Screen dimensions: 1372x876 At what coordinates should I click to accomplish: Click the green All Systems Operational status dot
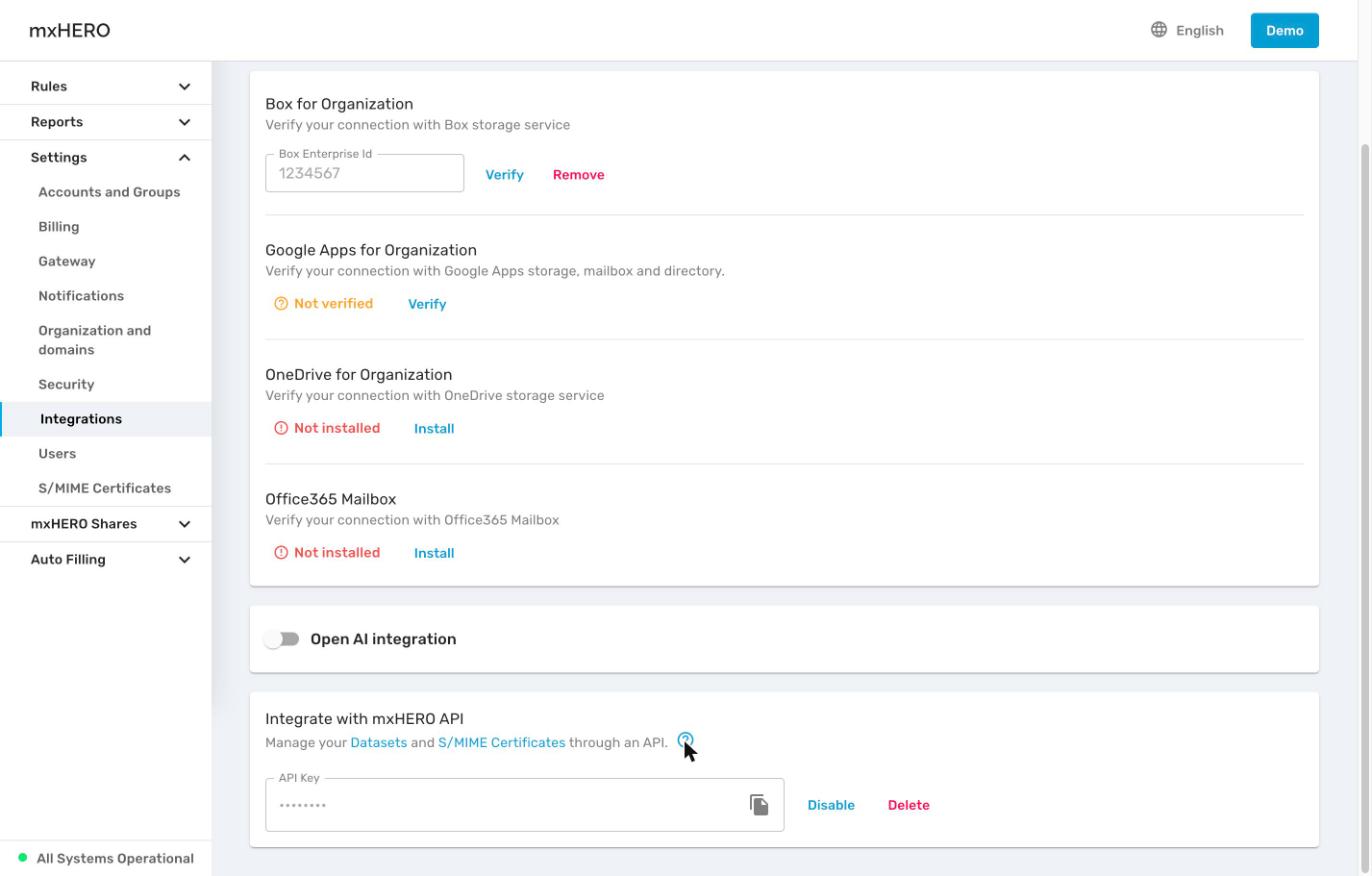(x=23, y=858)
